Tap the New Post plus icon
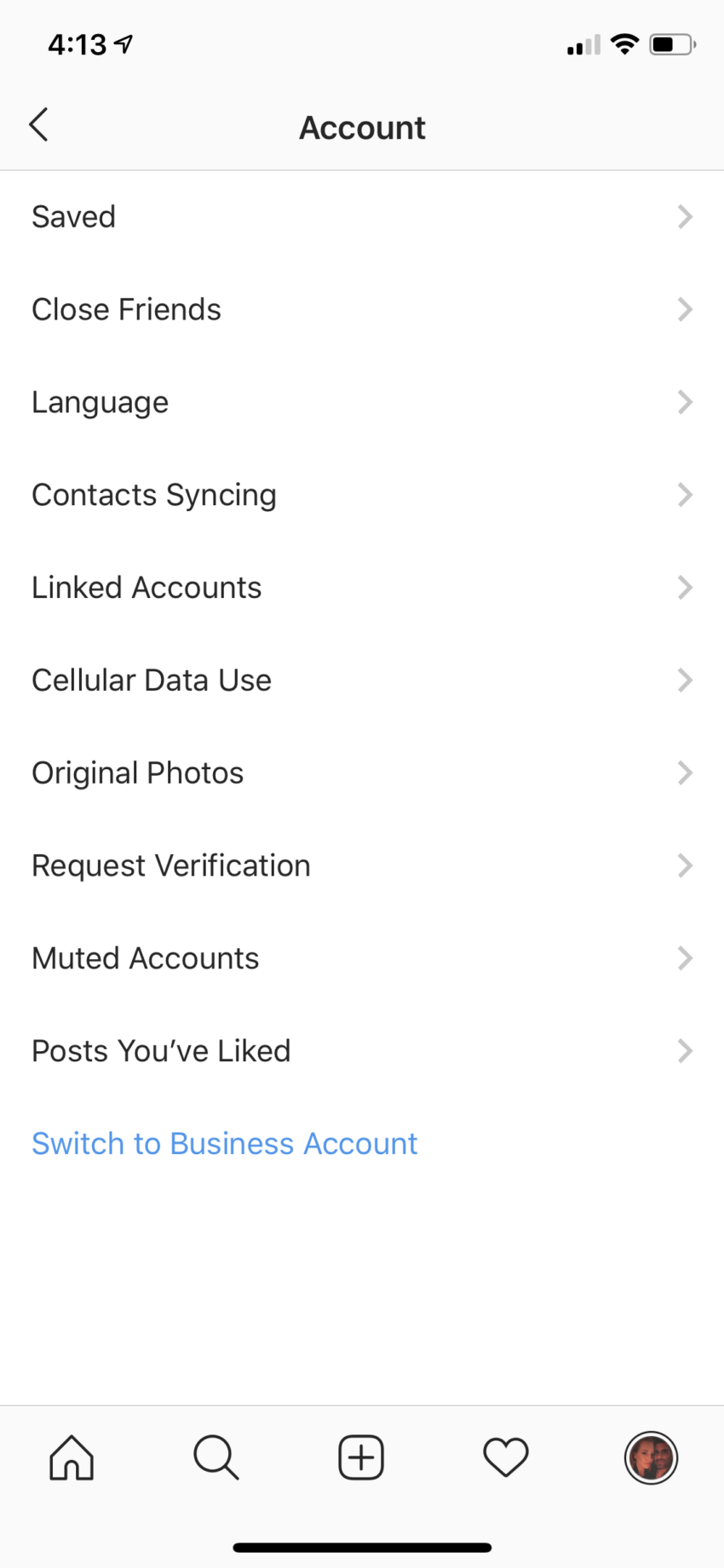Image resolution: width=724 pixels, height=1568 pixels. (x=361, y=1457)
